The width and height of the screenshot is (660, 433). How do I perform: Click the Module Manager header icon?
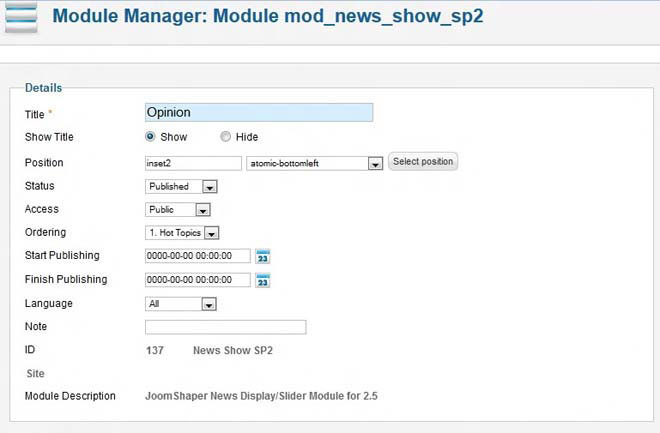(x=22, y=18)
